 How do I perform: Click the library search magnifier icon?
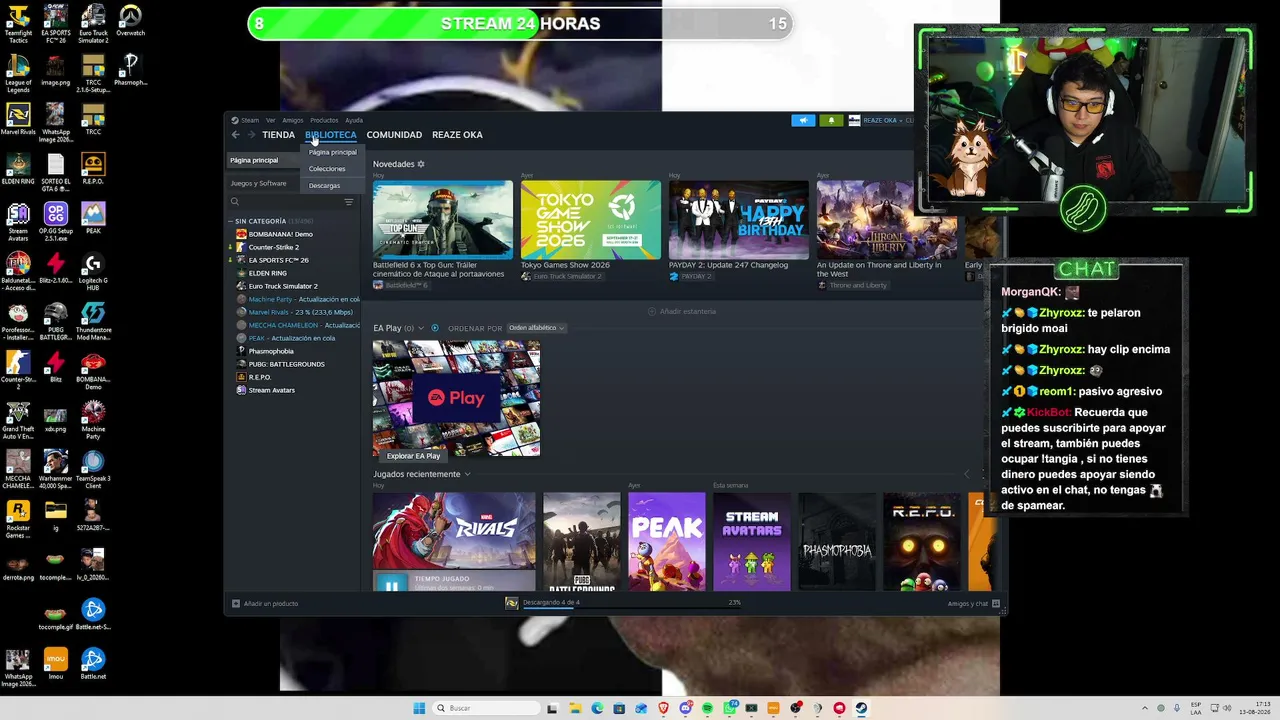click(x=235, y=202)
